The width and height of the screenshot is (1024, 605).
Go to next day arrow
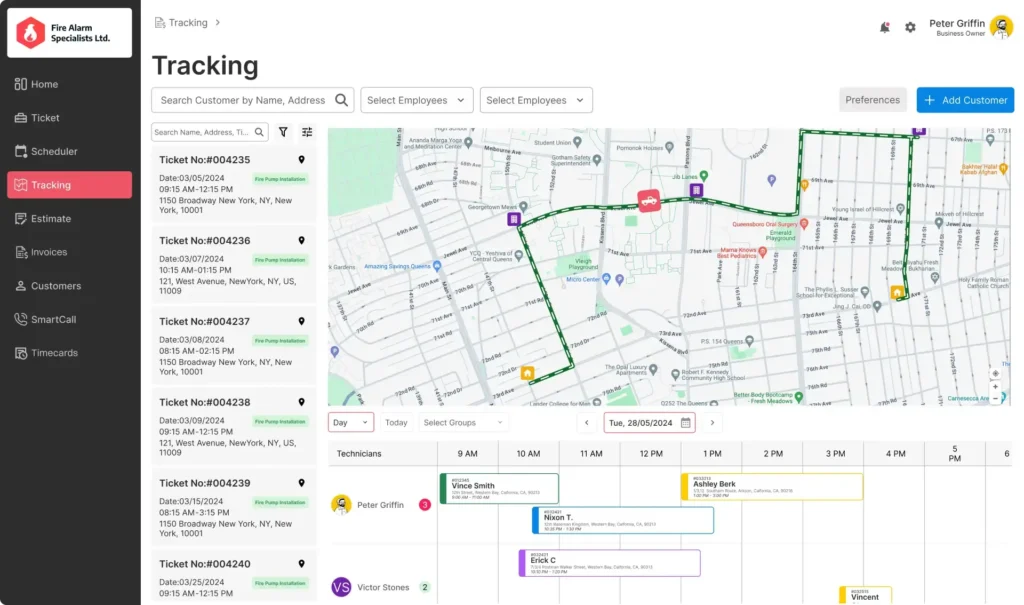point(712,423)
